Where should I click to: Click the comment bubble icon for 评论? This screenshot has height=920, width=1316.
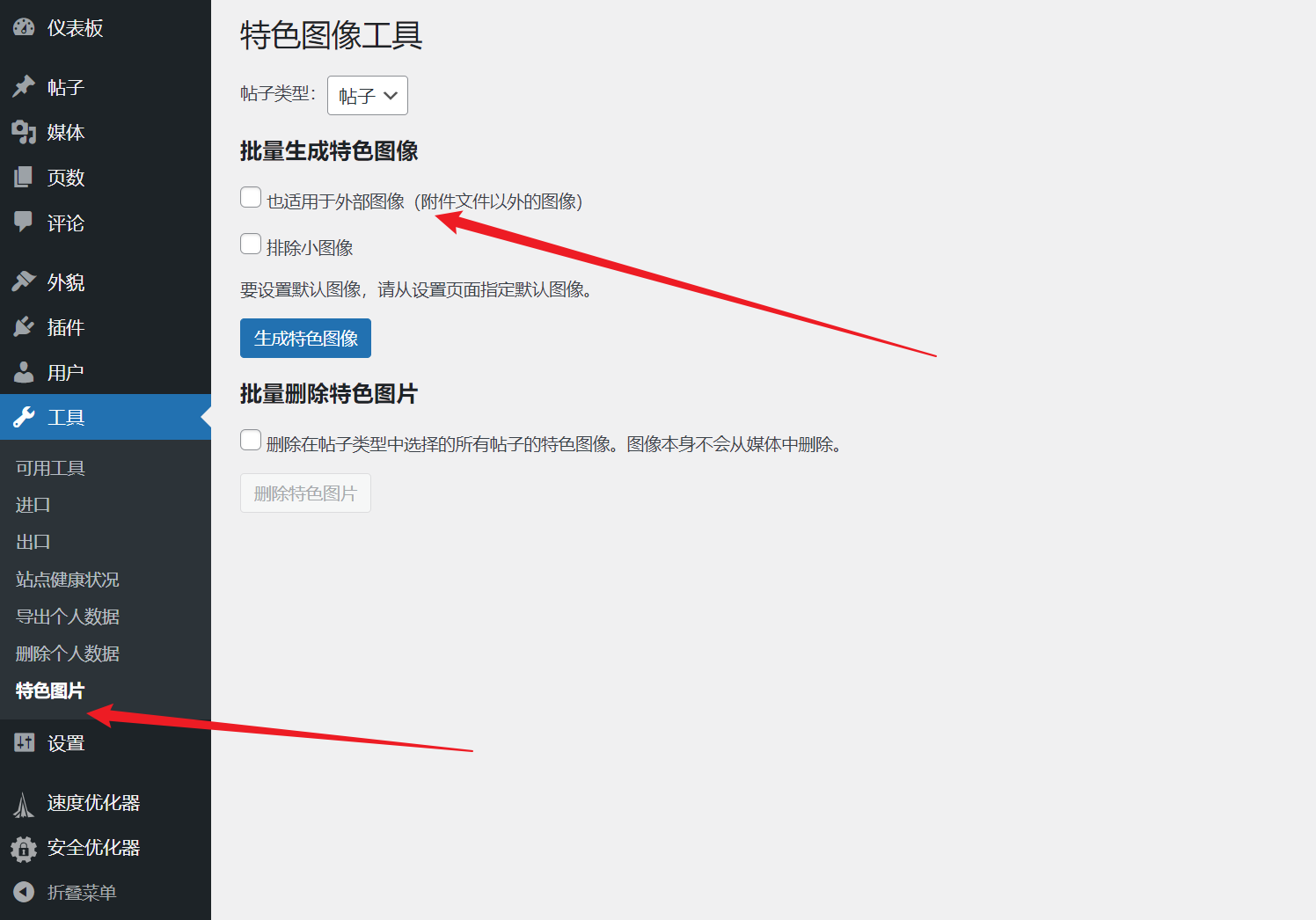pyautogui.click(x=24, y=222)
